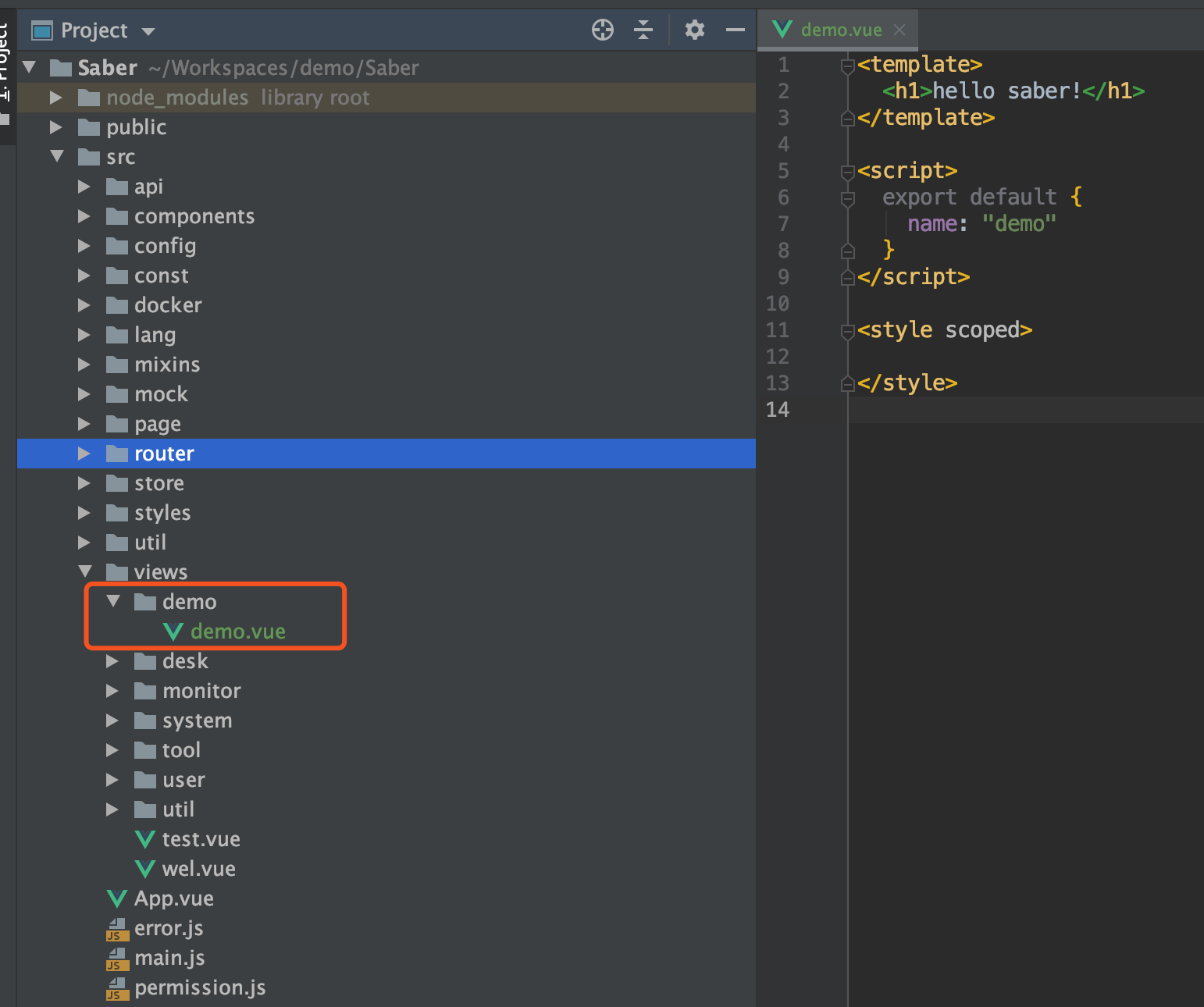This screenshot has height=1007, width=1204.
Task: Select the App.vue file
Action: pos(386,898)
